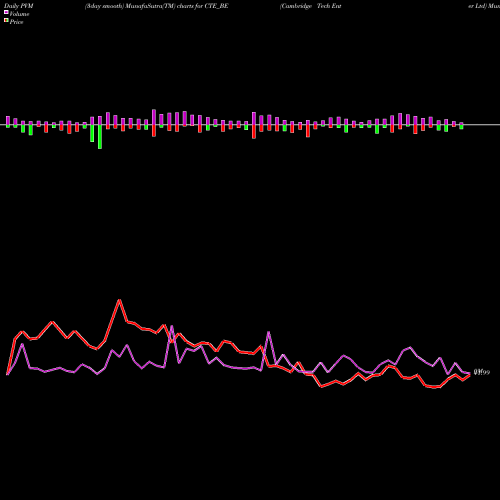Select the Price legend label
The image size is (500, 500).
(16, 22)
